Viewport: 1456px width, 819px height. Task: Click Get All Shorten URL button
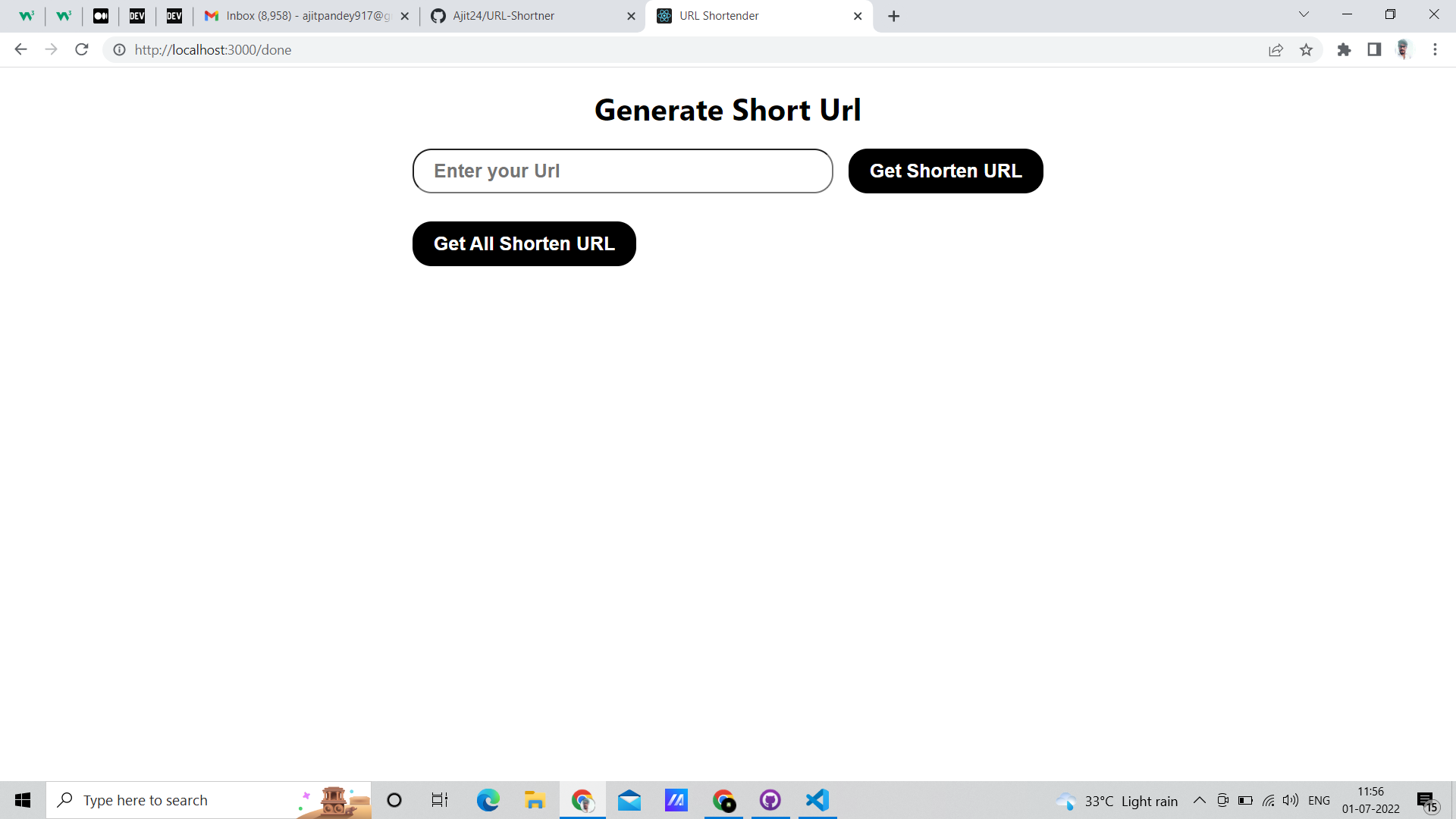tap(524, 243)
